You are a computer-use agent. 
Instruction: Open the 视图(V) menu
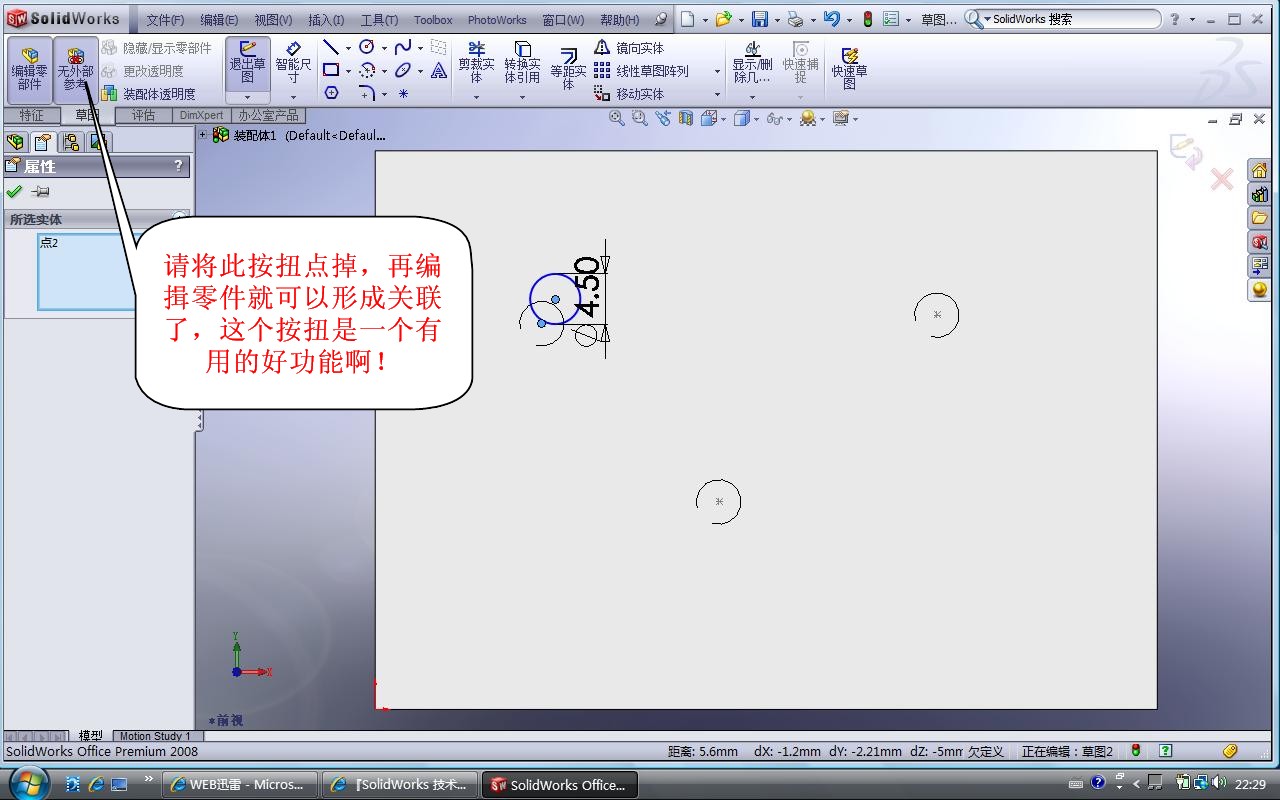[273, 20]
